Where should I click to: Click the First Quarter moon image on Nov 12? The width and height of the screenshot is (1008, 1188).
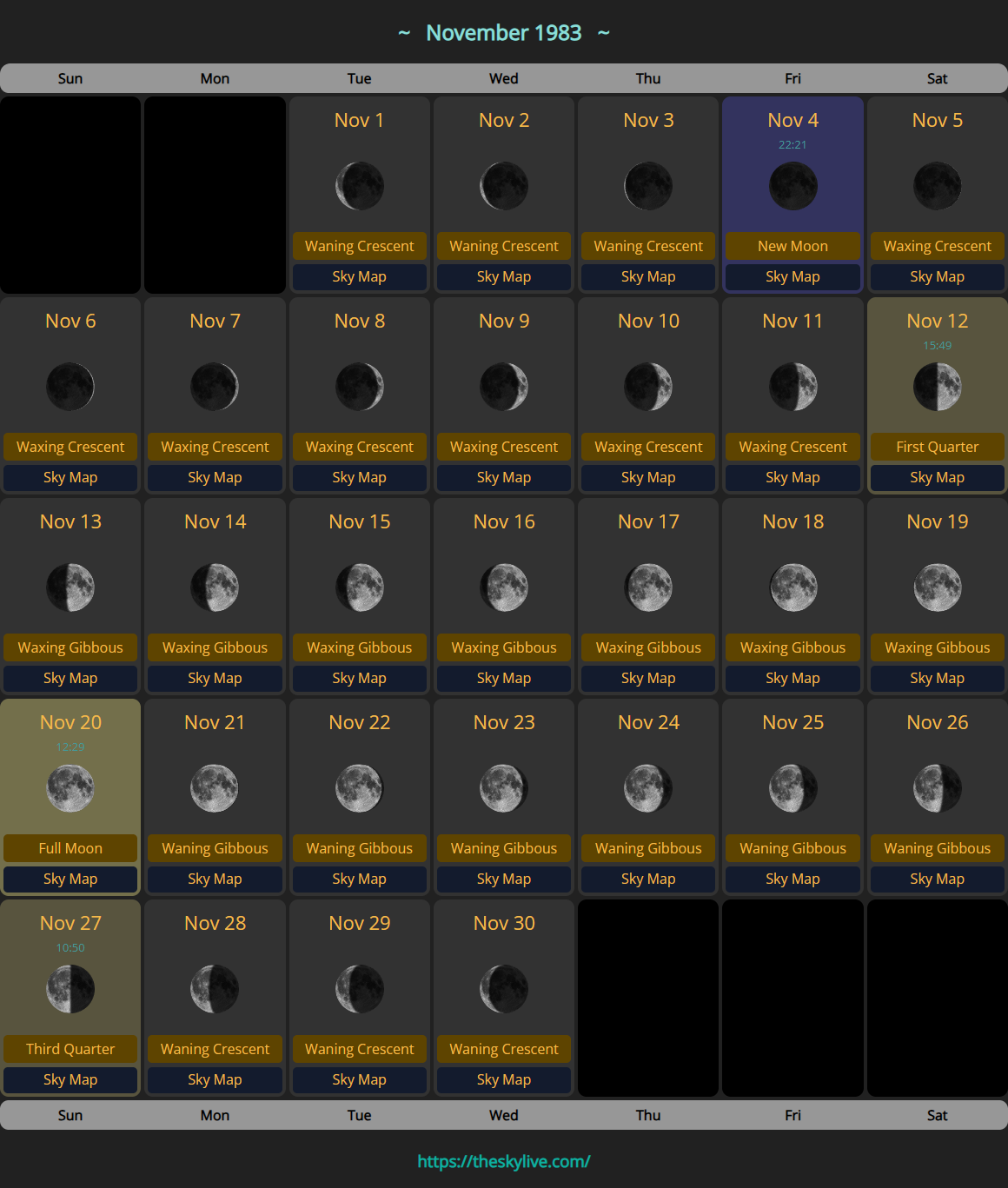pos(937,387)
